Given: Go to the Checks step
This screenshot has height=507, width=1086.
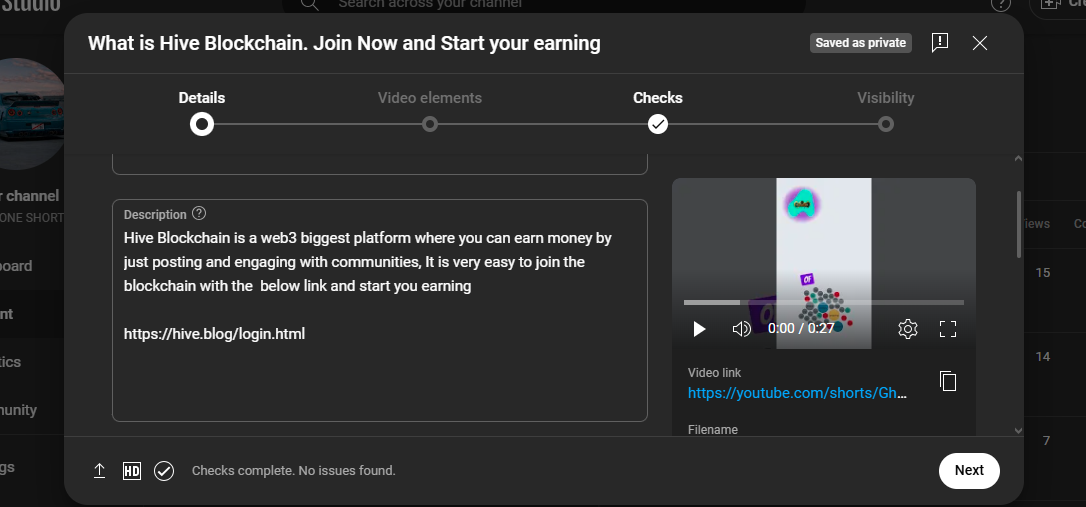Looking at the screenshot, I should click(657, 98).
